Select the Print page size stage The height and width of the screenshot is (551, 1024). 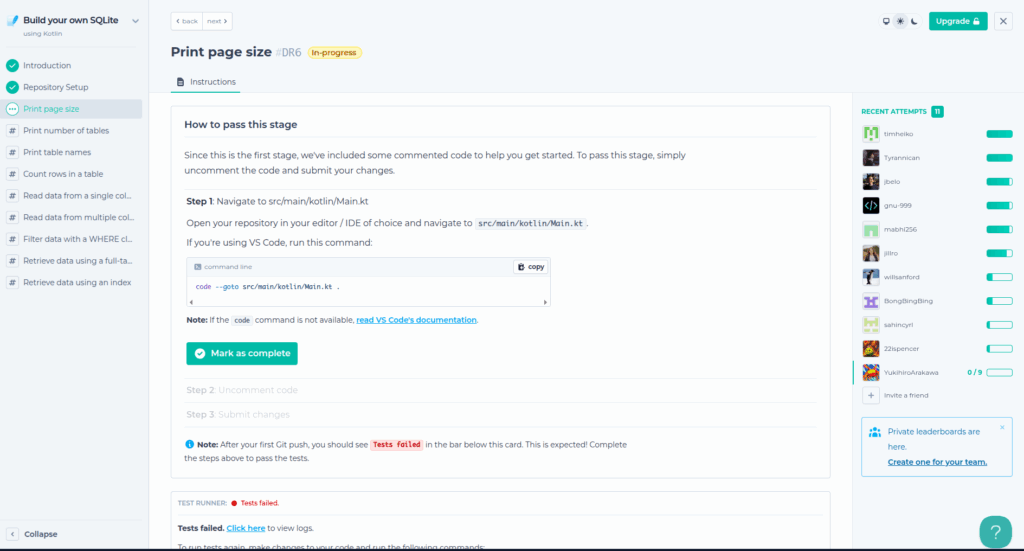tap(73, 109)
